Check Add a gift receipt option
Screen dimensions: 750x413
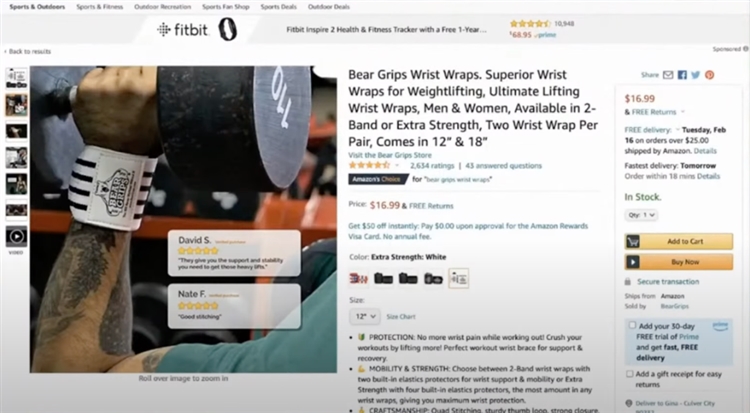point(630,374)
